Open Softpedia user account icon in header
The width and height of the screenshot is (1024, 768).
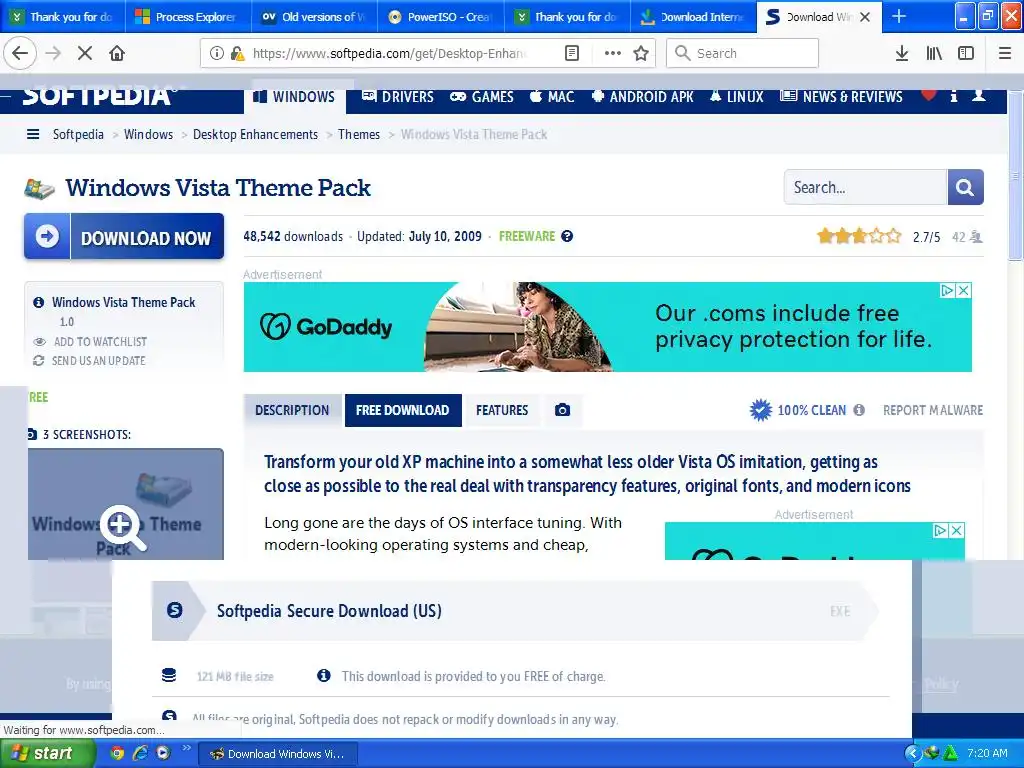tap(978, 96)
